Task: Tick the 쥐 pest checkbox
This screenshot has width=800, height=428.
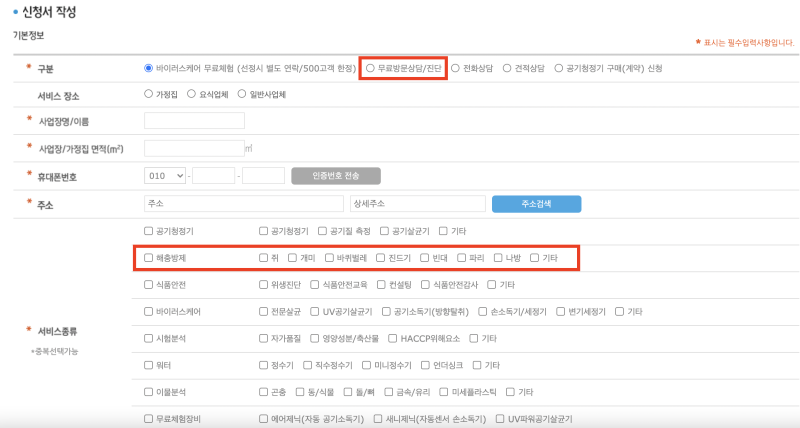Action: 263,258
